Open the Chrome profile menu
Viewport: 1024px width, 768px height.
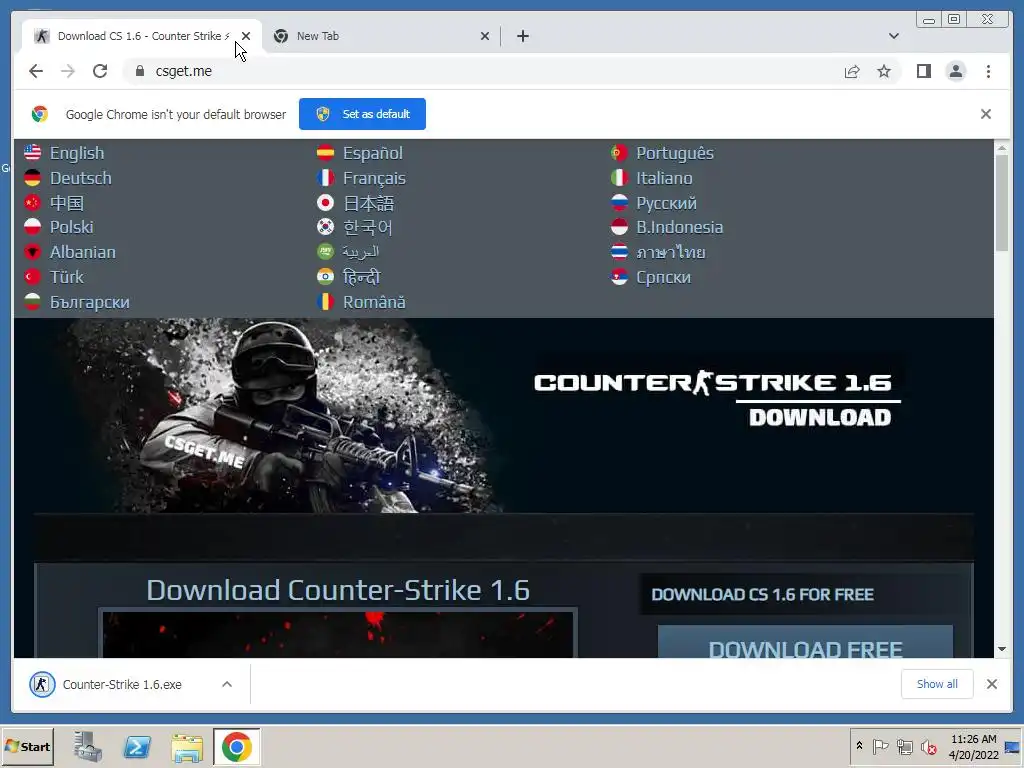point(955,71)
